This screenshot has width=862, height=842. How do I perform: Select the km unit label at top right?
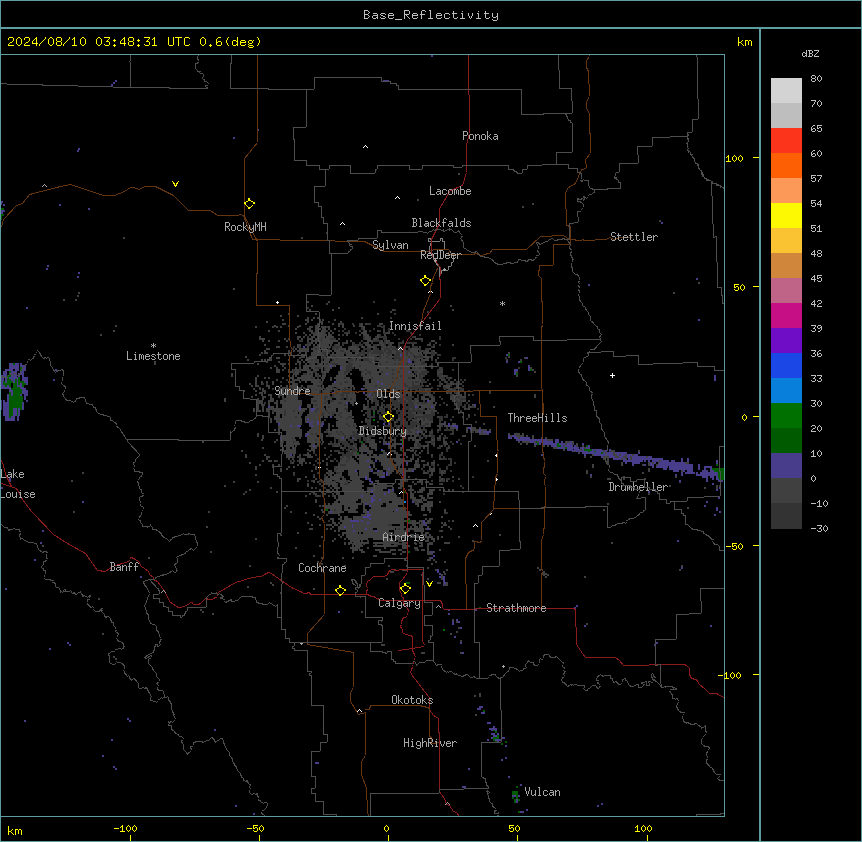click(744, 42)
